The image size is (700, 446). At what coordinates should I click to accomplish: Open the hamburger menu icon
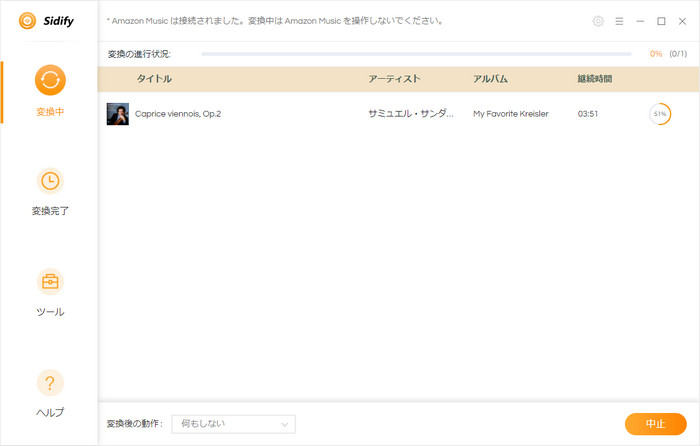click(619, 21)
